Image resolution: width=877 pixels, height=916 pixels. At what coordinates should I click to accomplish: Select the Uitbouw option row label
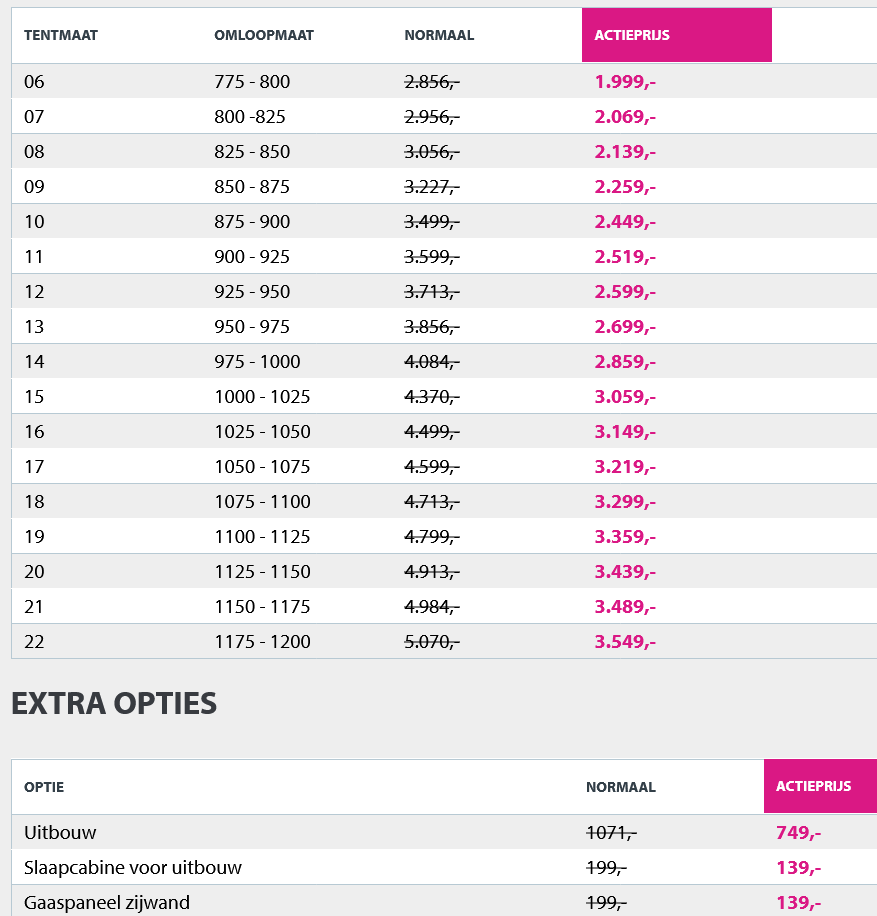(x=61, y=832)
